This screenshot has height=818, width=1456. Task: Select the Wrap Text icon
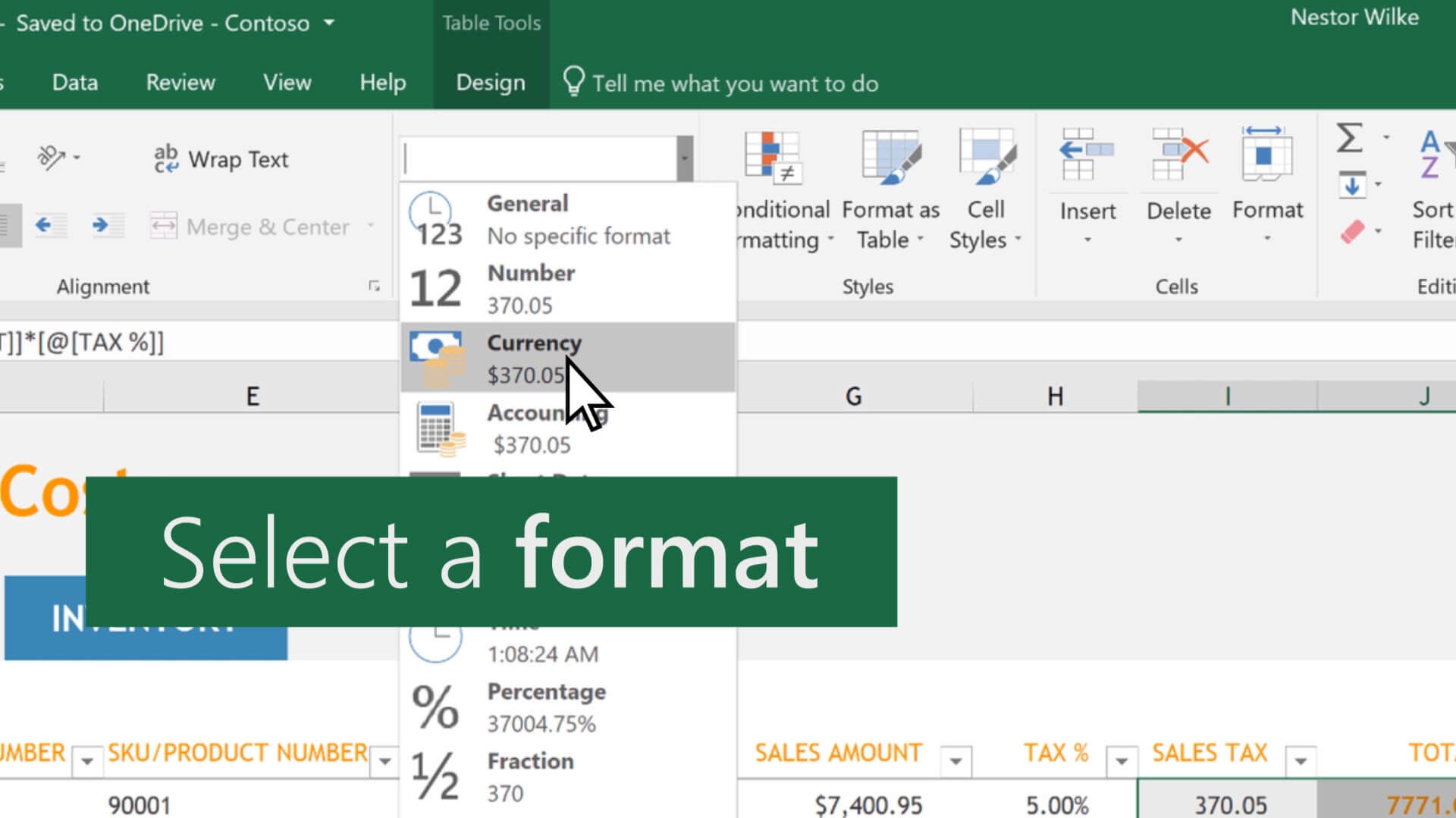pos(165,157)
